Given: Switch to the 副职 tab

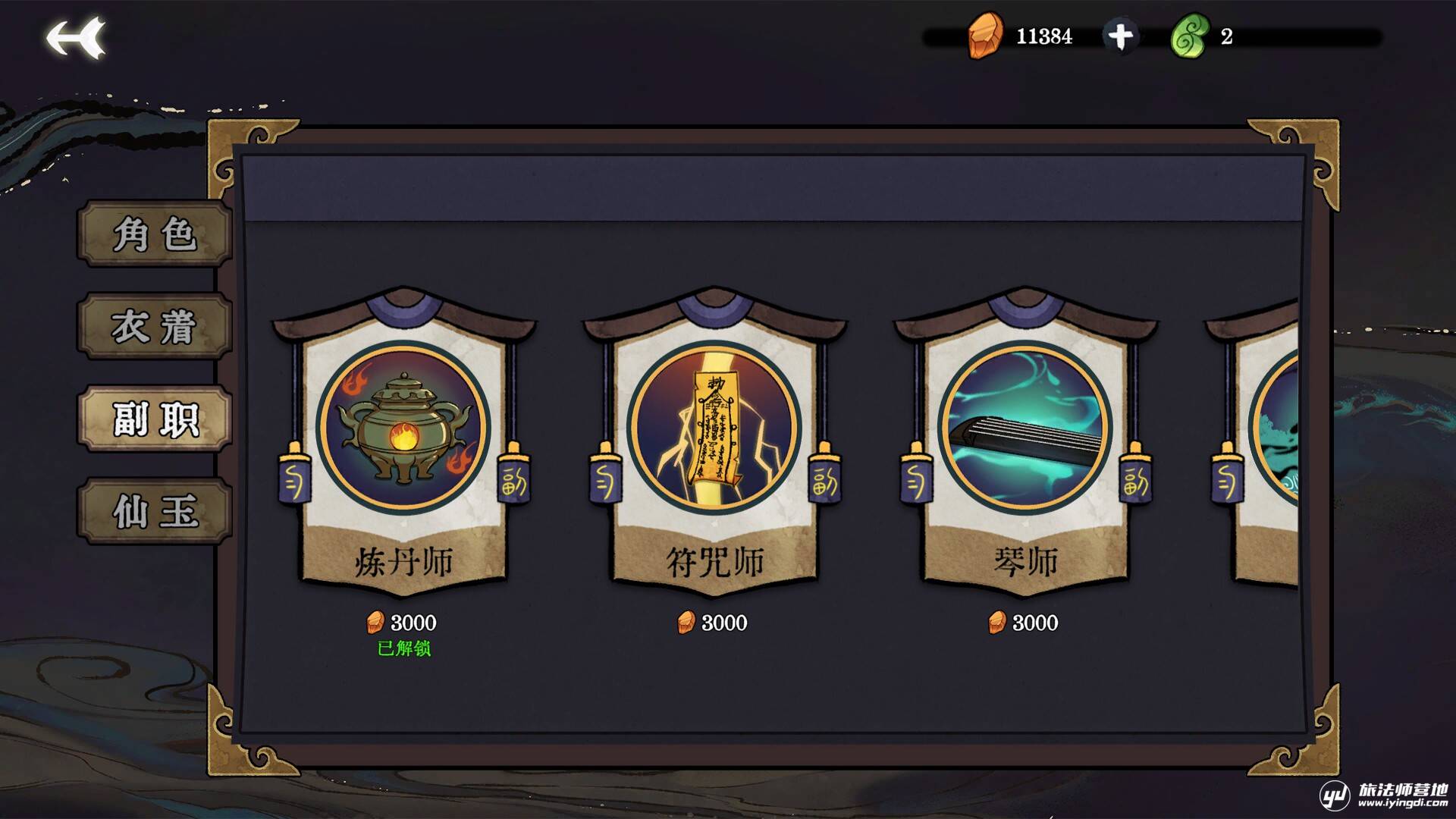Looking at the screenshot, I should (x=155, y=419).
